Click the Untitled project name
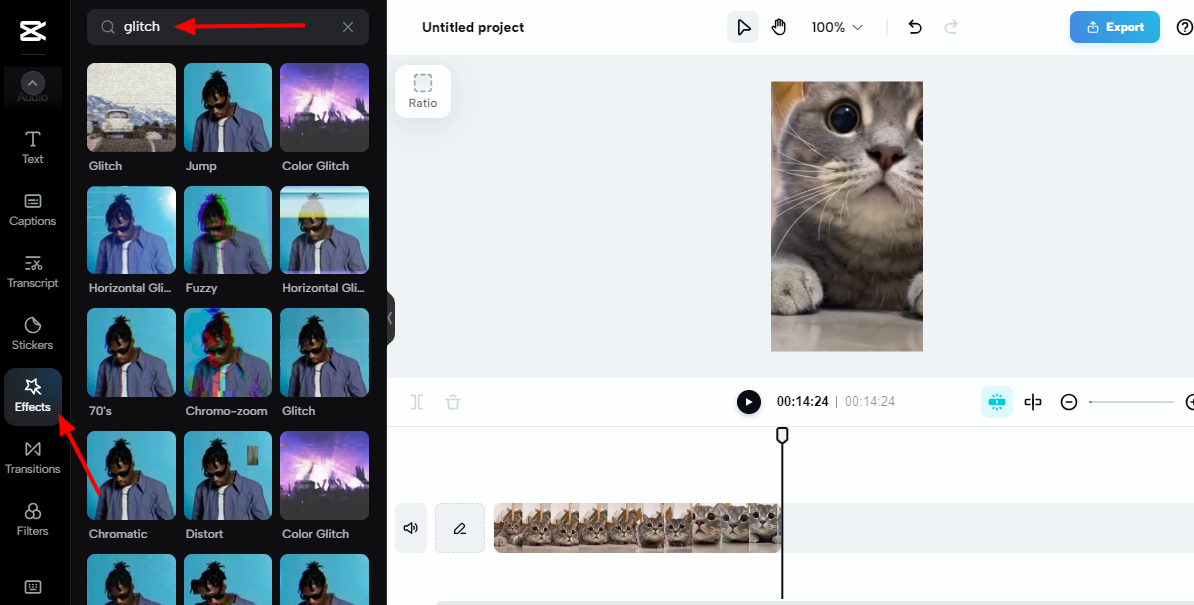Viewport: 1194px width, 605px height. (473, 27)
